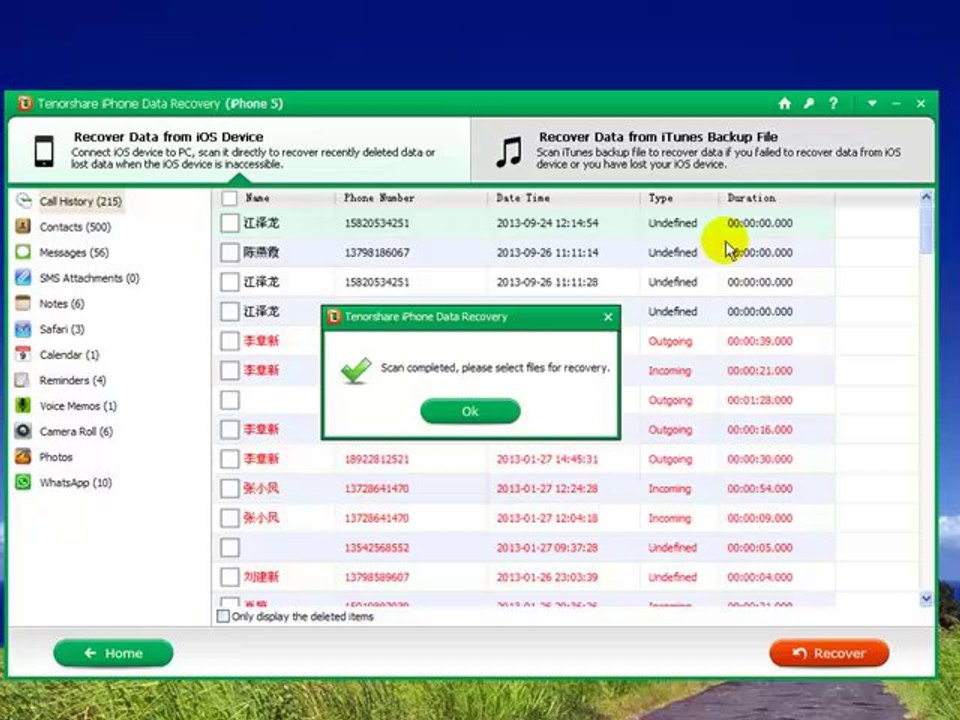Select the Notes icon in sidebar
This screenshot has height=720, width=960.
click(x=23, y=303)
